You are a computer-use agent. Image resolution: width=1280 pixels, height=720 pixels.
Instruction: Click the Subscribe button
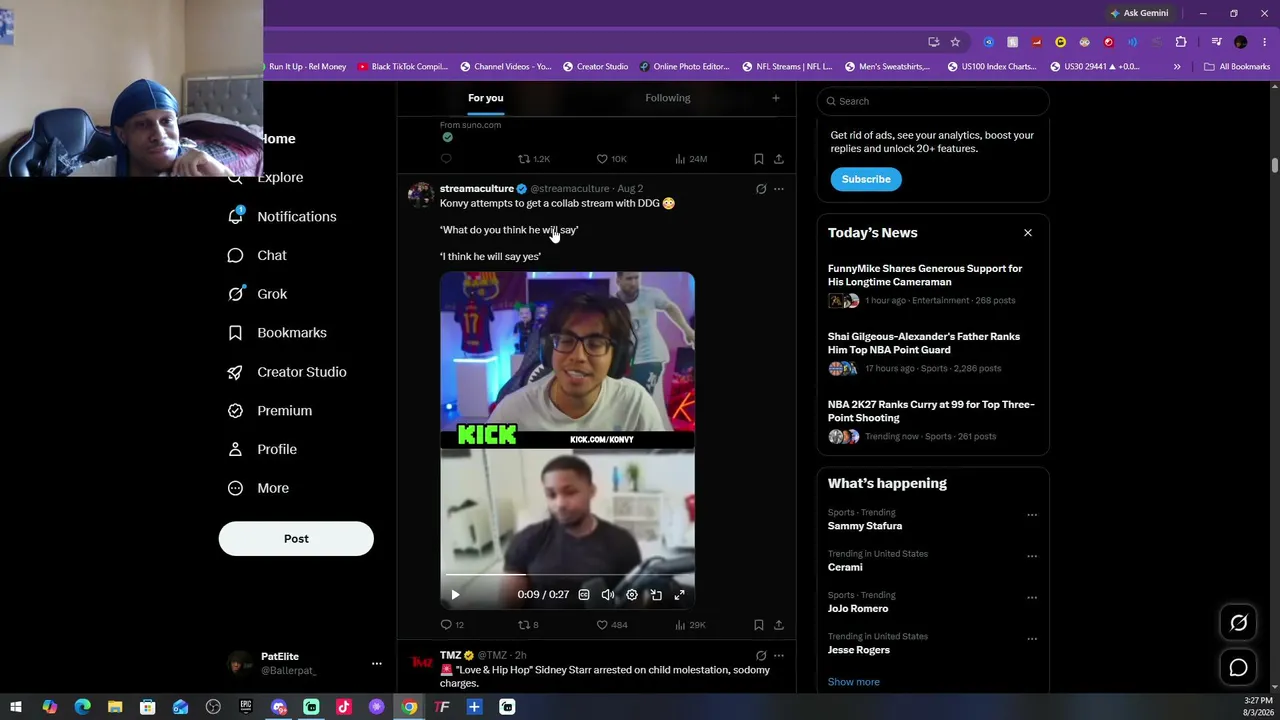pyautogui.click(x=866, y=179)
